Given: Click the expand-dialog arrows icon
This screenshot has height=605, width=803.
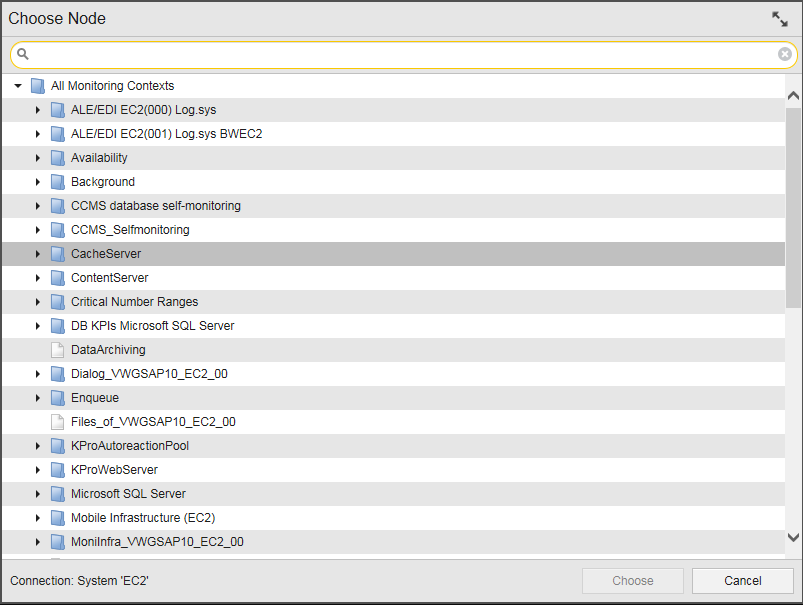Looking at the screenshot, I should pyautogui.click(x=779, y=19).
